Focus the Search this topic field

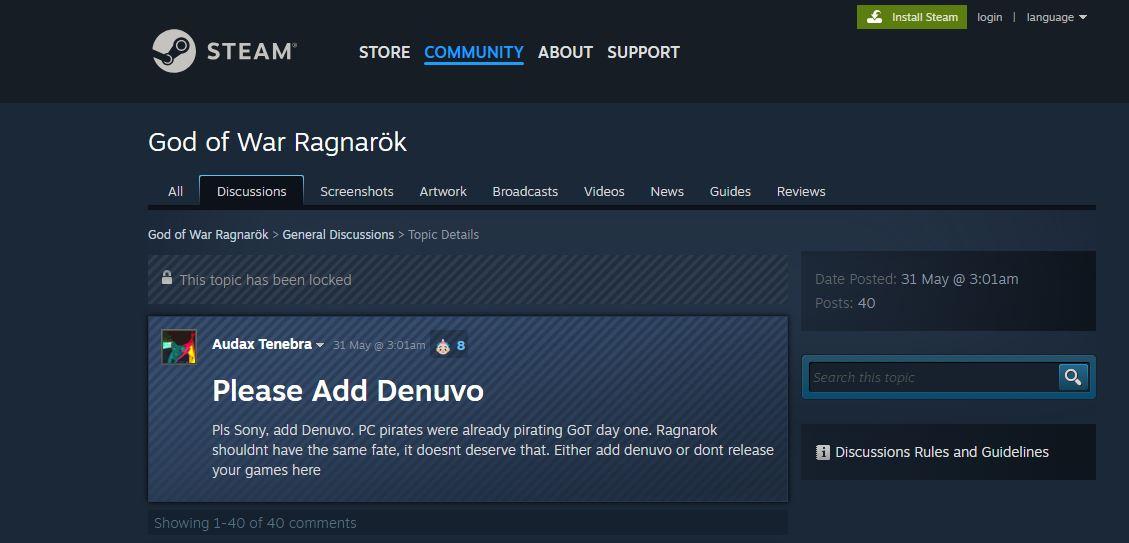pyautogui.click(x=932, y=377)
